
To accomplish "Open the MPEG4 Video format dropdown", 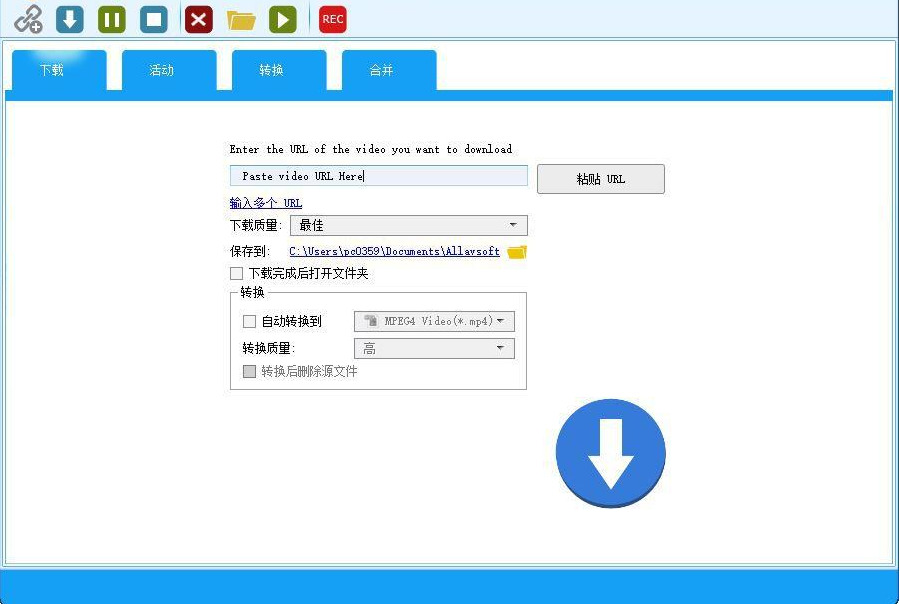I will click(x=434, y=322).
